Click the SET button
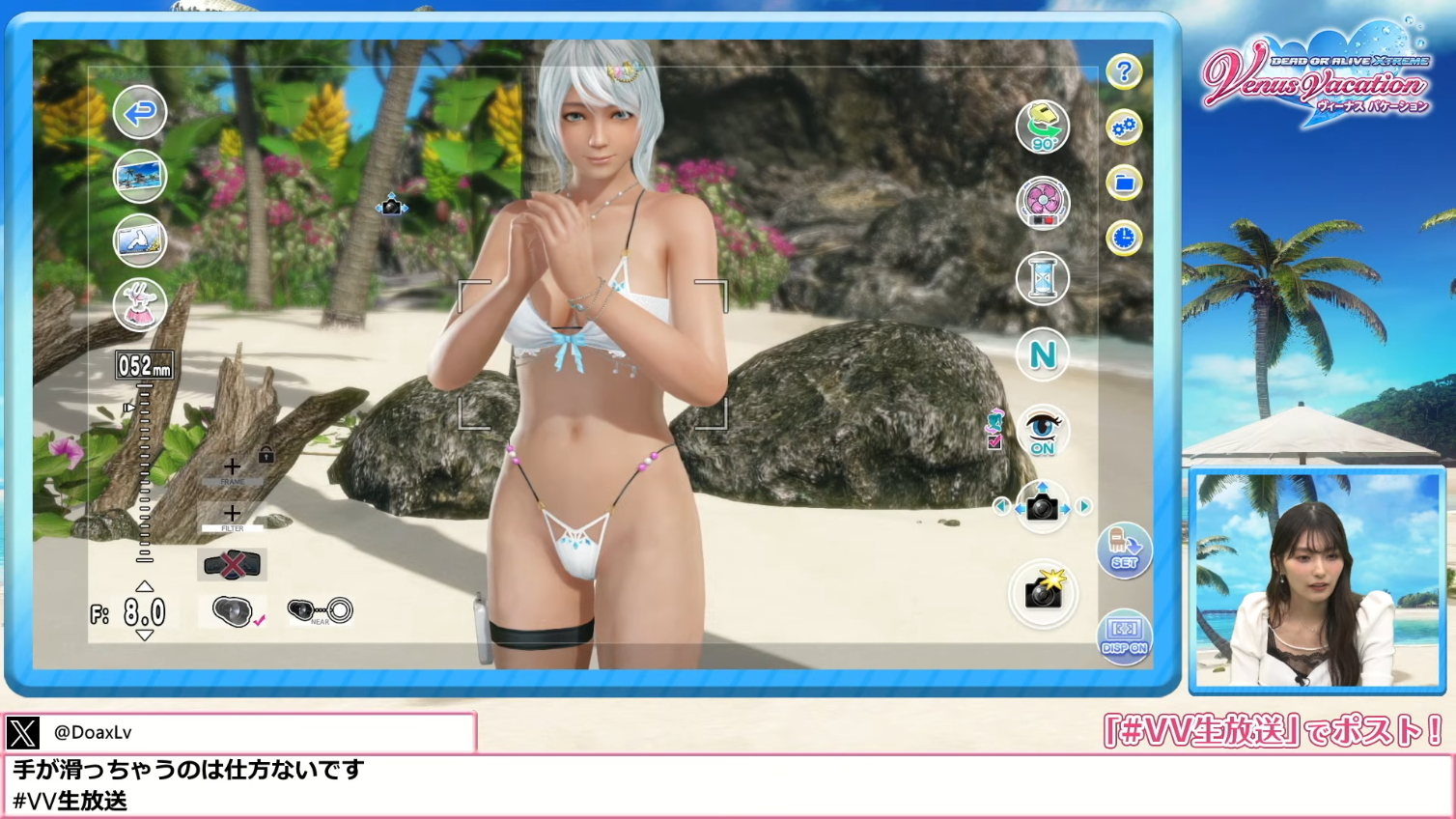 coord(1125,550)
